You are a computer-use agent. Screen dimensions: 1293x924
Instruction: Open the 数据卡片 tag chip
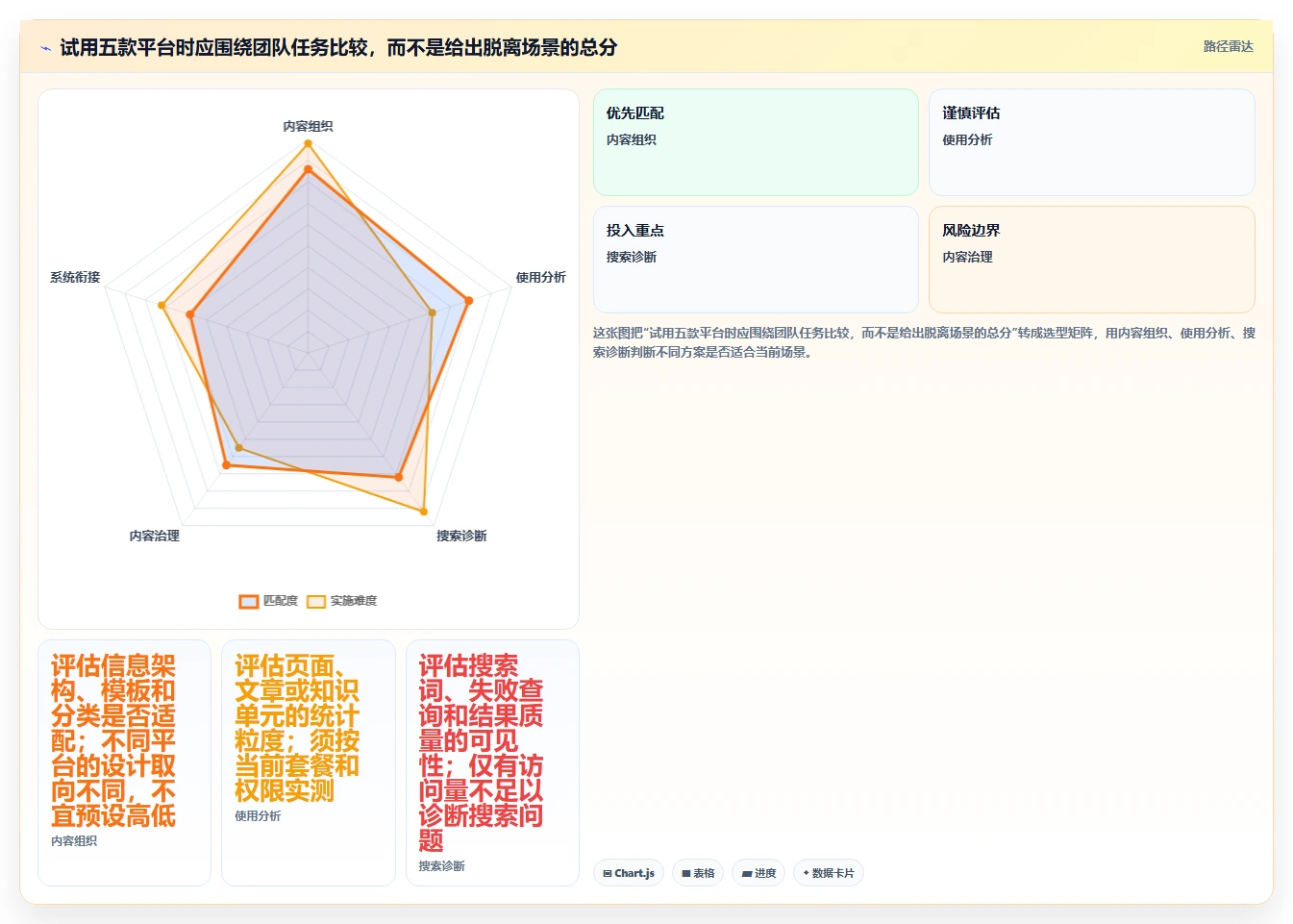tap(829, 873)
